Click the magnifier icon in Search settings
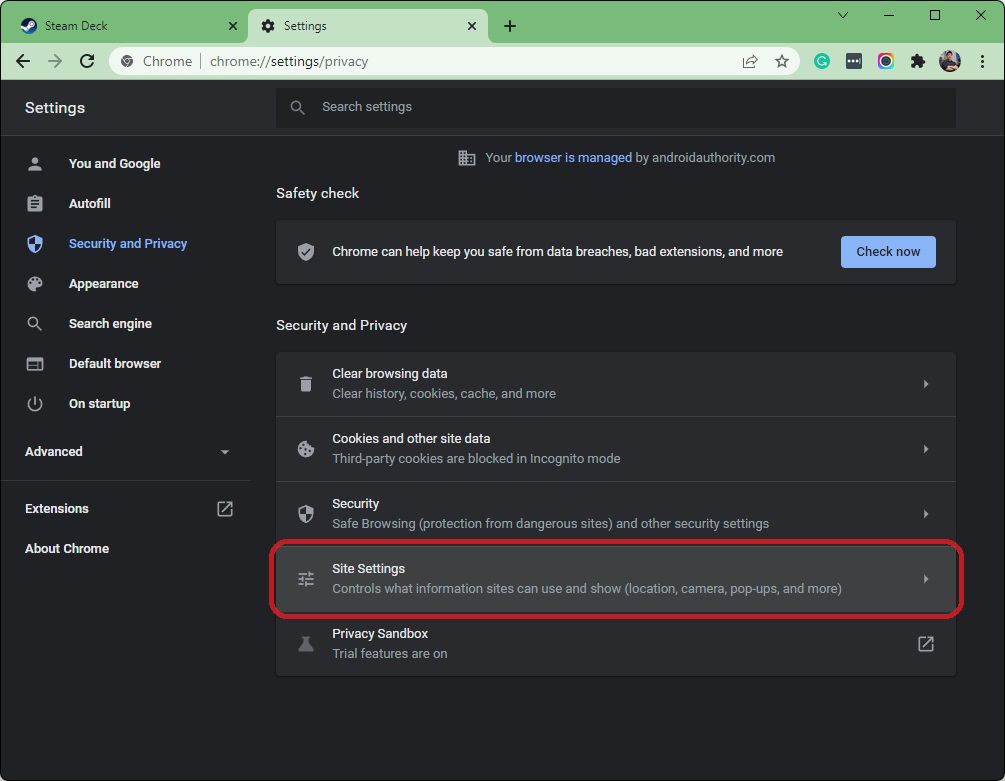Screen dimensions: 1005x781 pos(297,108)
